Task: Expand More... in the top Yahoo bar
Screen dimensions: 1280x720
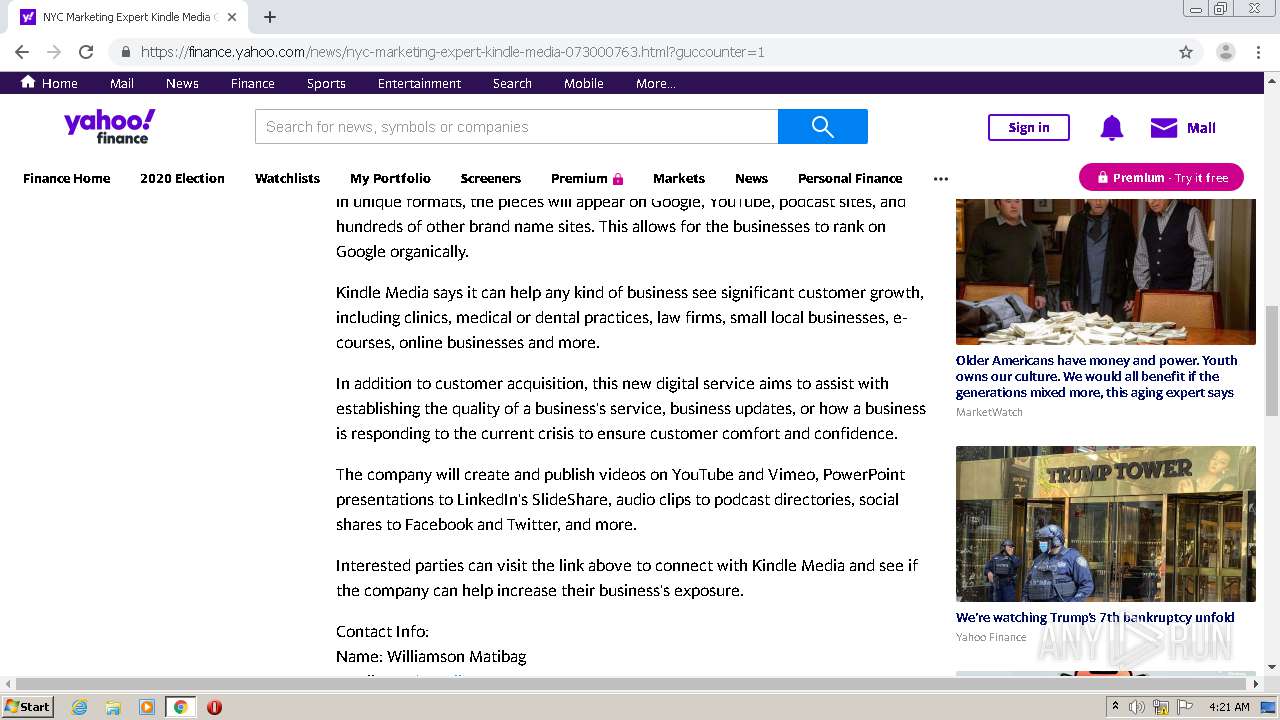Action: pos(656,83)
